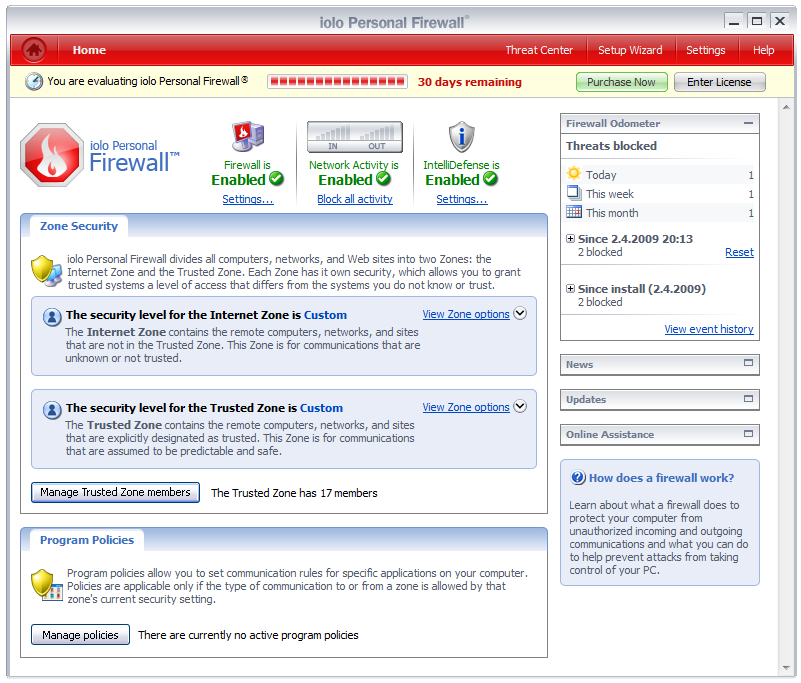Click the evaluation clock icon
The image size is (801, 683).
pyautogui.click(x=34, y=82)
